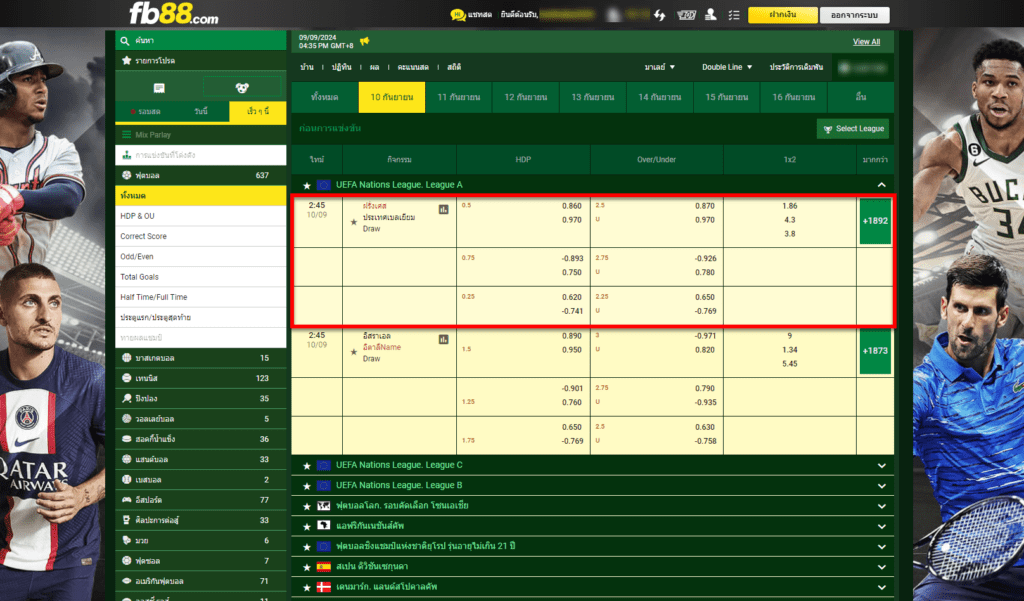Select boxing glove icon with 6 count
Viewport: 1024px width, 601px height.
pos(127,540)
